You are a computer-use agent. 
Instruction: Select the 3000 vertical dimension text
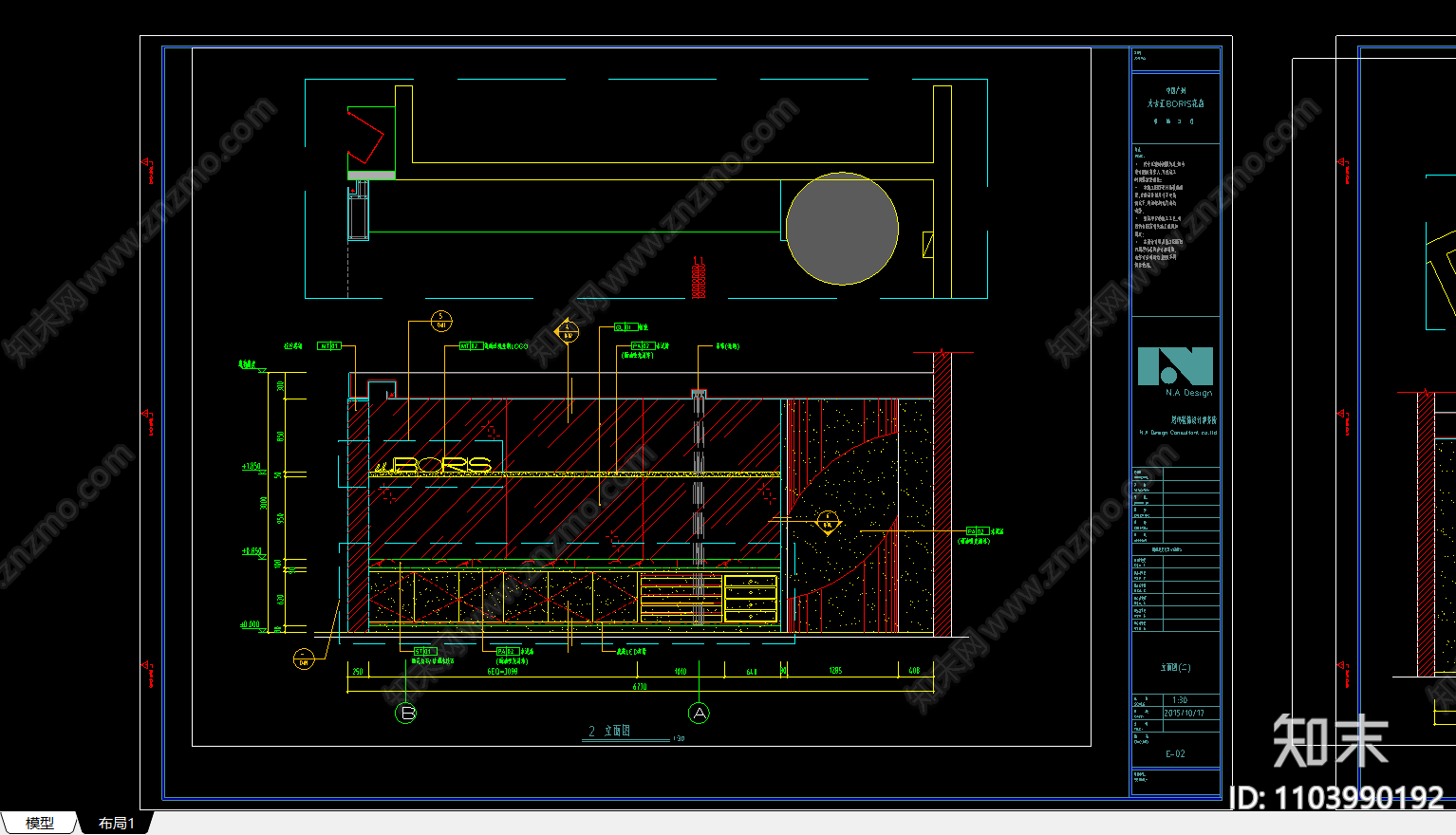point(265,502)
